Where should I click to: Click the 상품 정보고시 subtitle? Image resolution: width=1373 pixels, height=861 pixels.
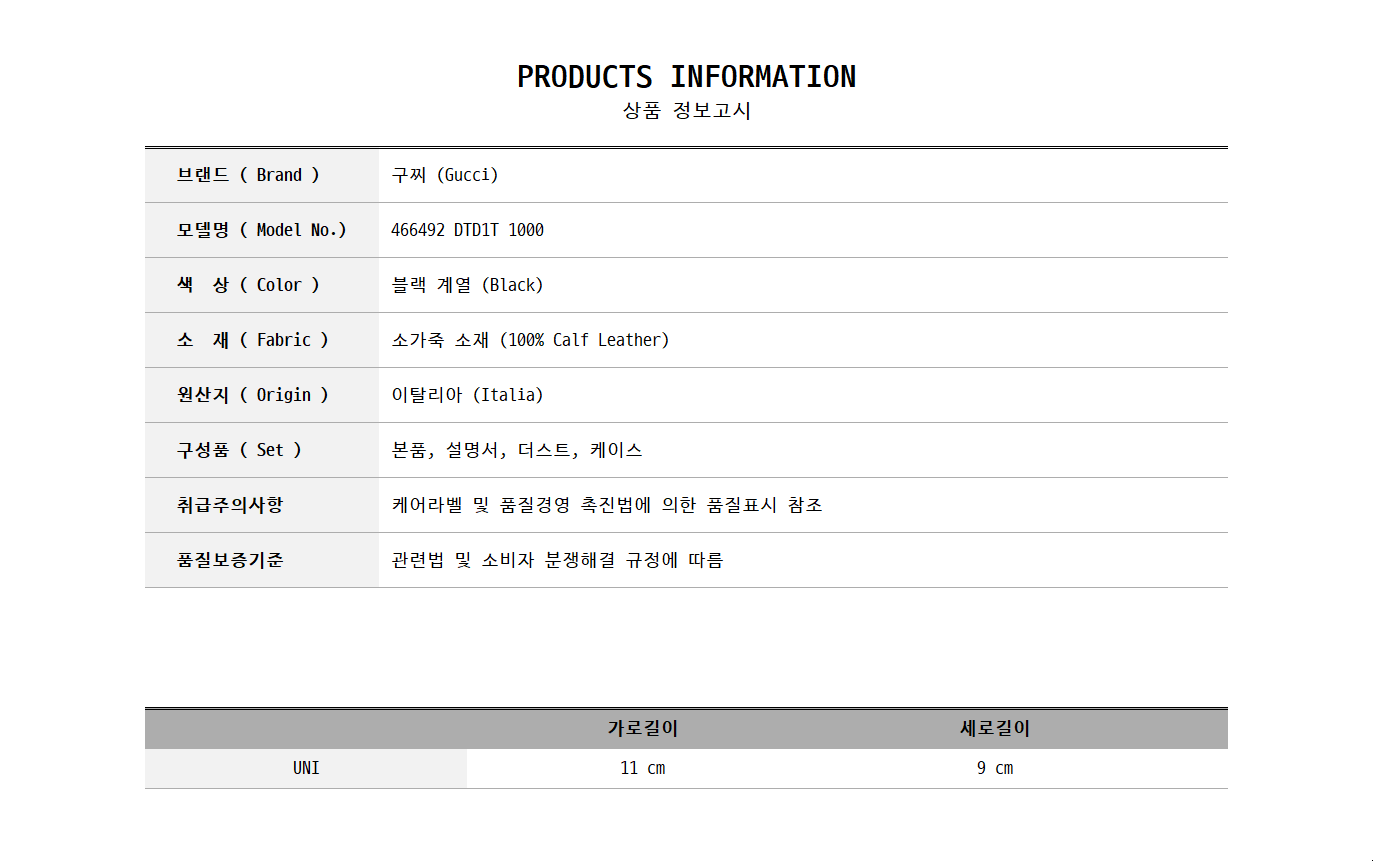pyautogui.click(x=686, y=111)
